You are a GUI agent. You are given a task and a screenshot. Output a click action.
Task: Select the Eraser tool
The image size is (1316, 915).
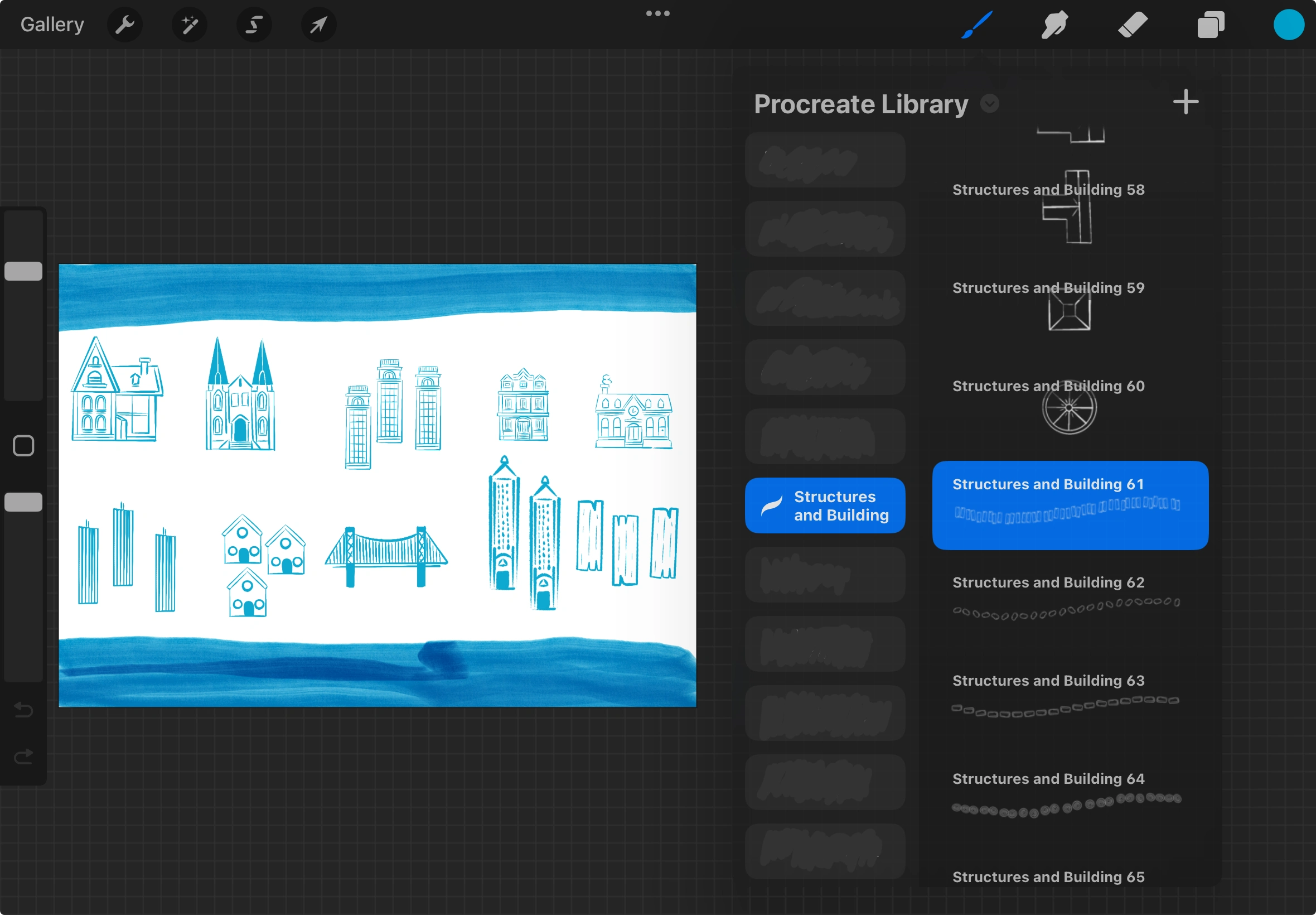click(1133, 25)
